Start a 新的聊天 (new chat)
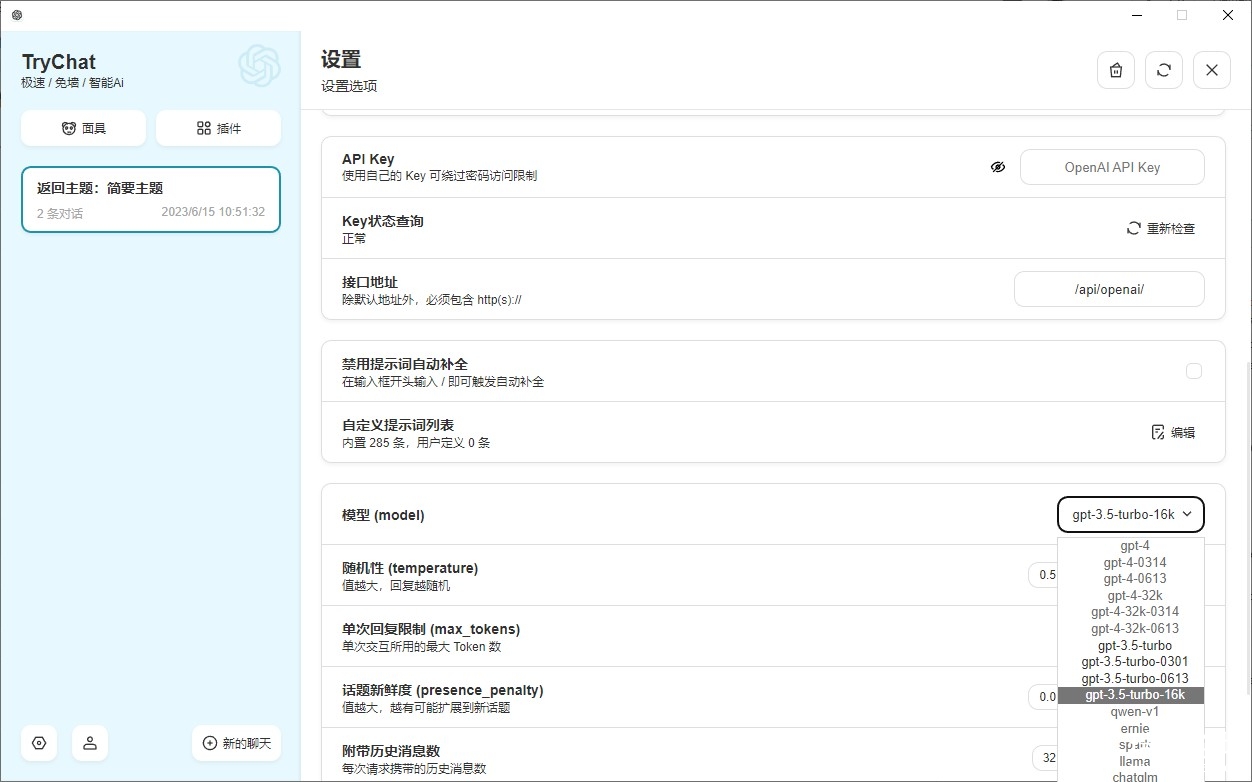Image resolution: width=1252 pixels, height=782 pixels. (236, 743)
